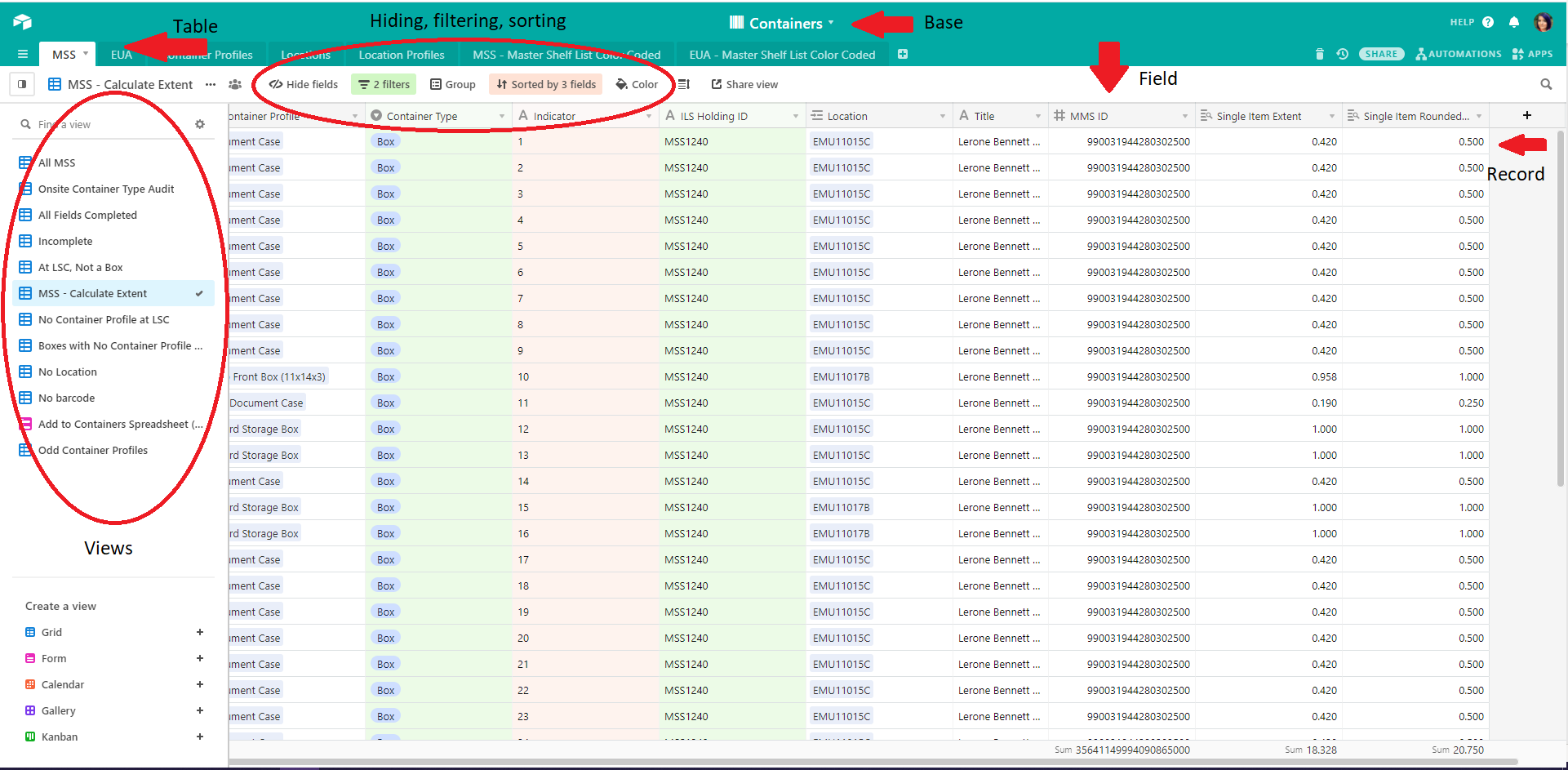Switch to the Location Profiles tab
Screen dimensions: 1568x770
pos(402,55)
